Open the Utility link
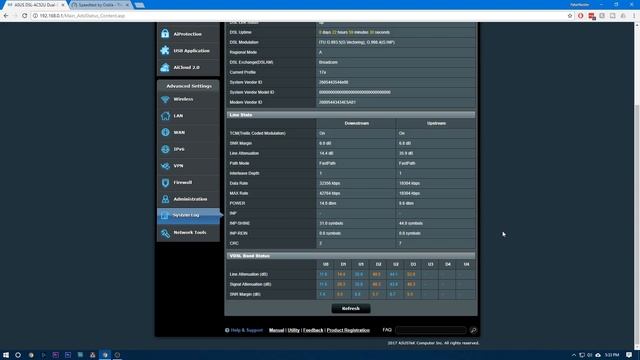This screenshot has width=640, height=360. 293,330
